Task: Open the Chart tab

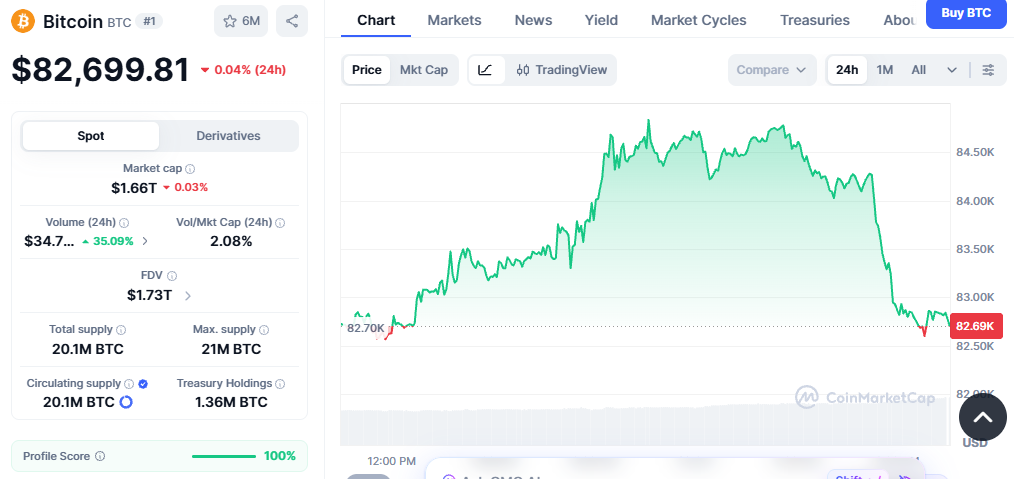Action: coord(376,20)
